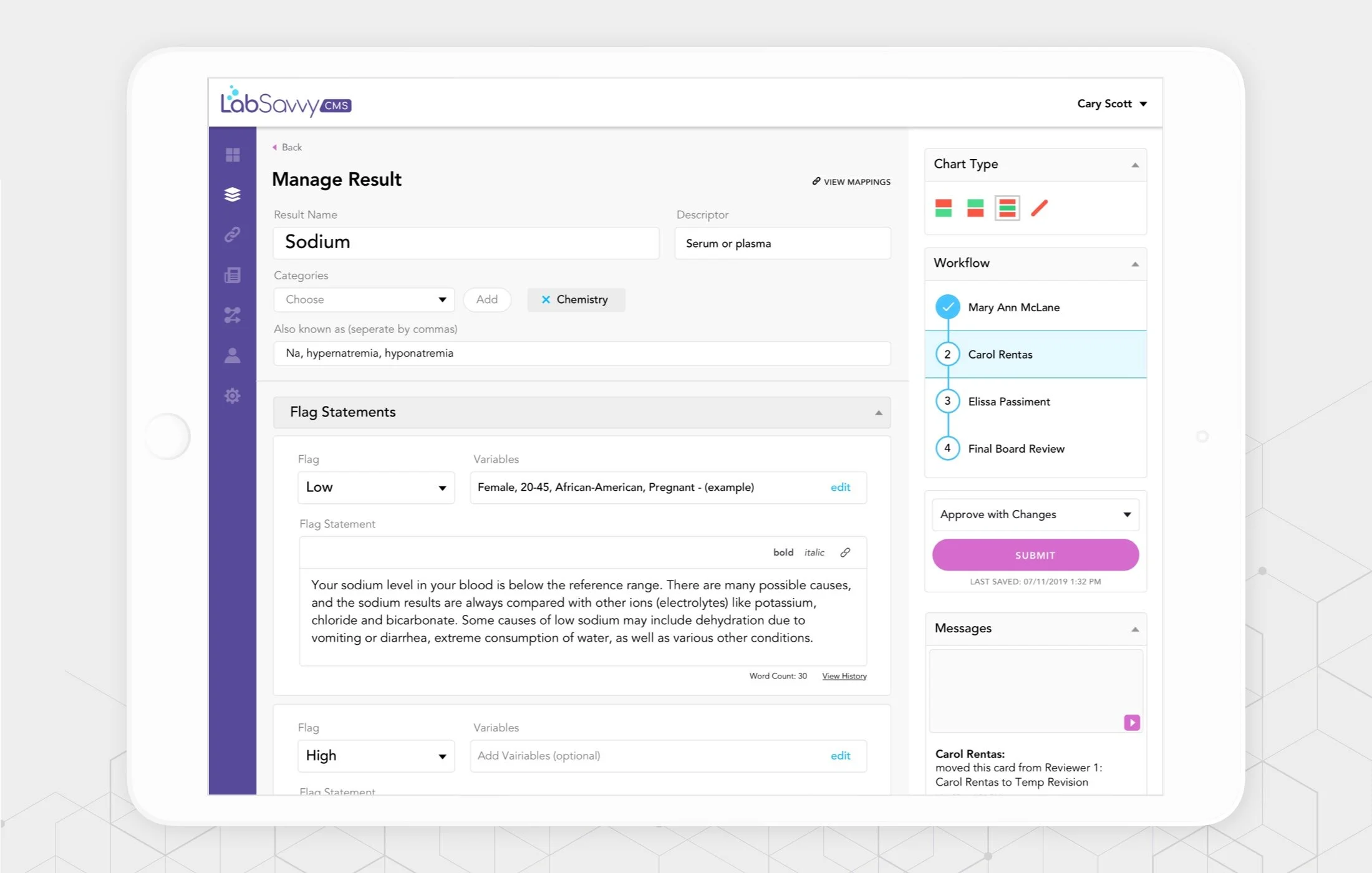The width and height of the screenshot is (1372, 873).
Task: Open the workflow nodes sidebar icon
Action: (233, 315)
